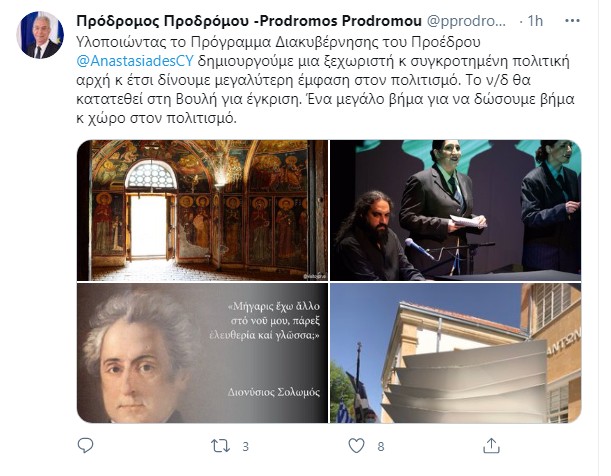The image size is (611, 476).
Task: Open the stage performers photo
Action: point(456,210)
